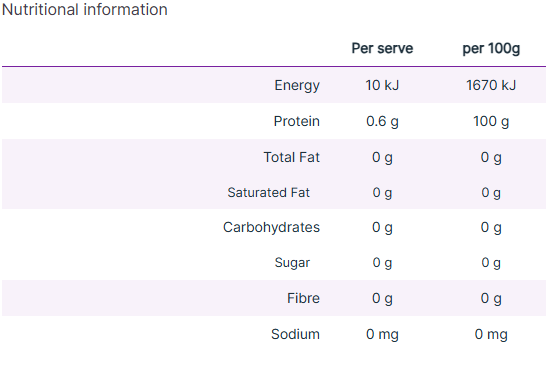Click the Energy row label
Image resolution: width=555 pixels, height=377 pixels.
click(297, 86)
